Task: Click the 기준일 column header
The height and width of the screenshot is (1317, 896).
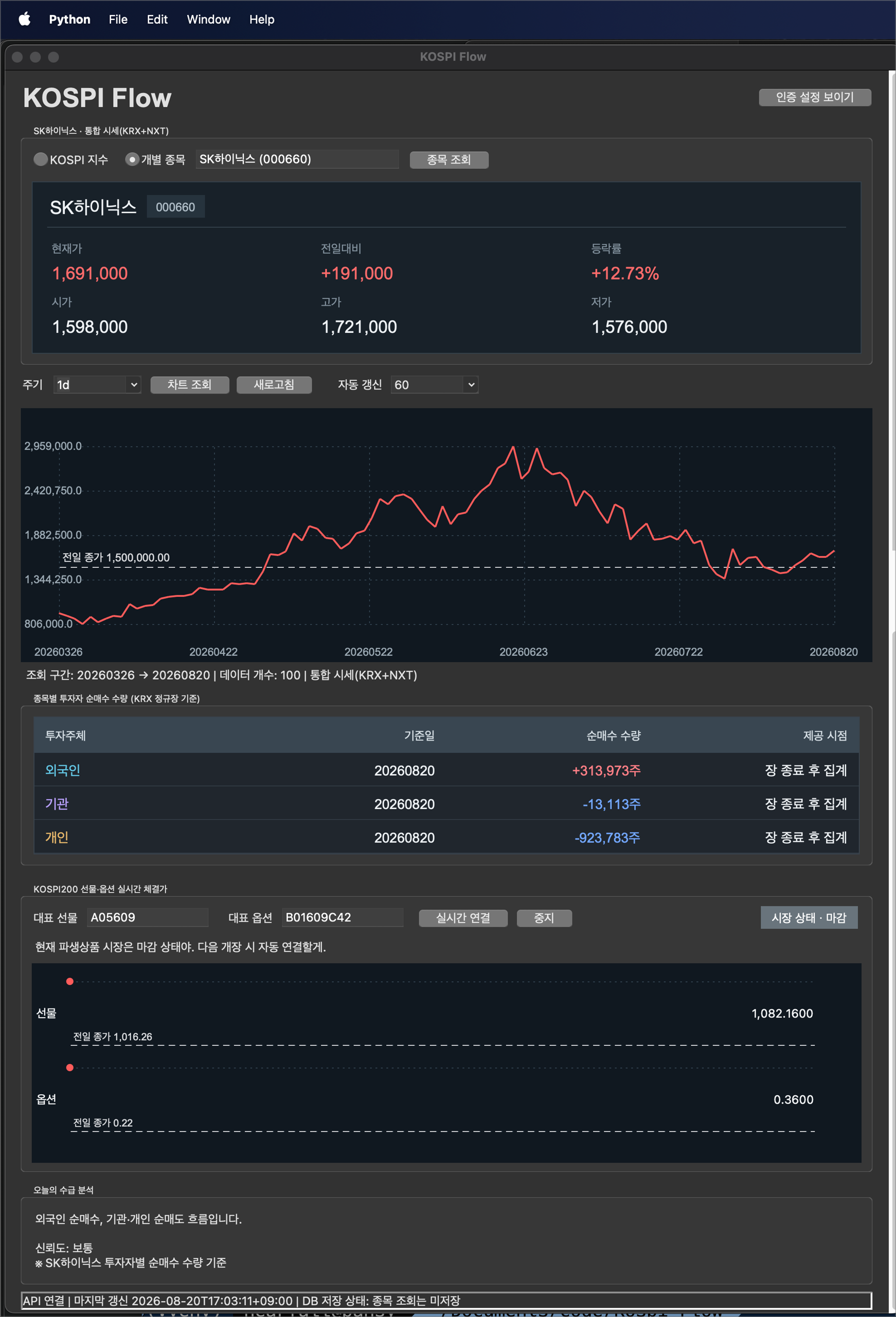Action: pos(419,736)
